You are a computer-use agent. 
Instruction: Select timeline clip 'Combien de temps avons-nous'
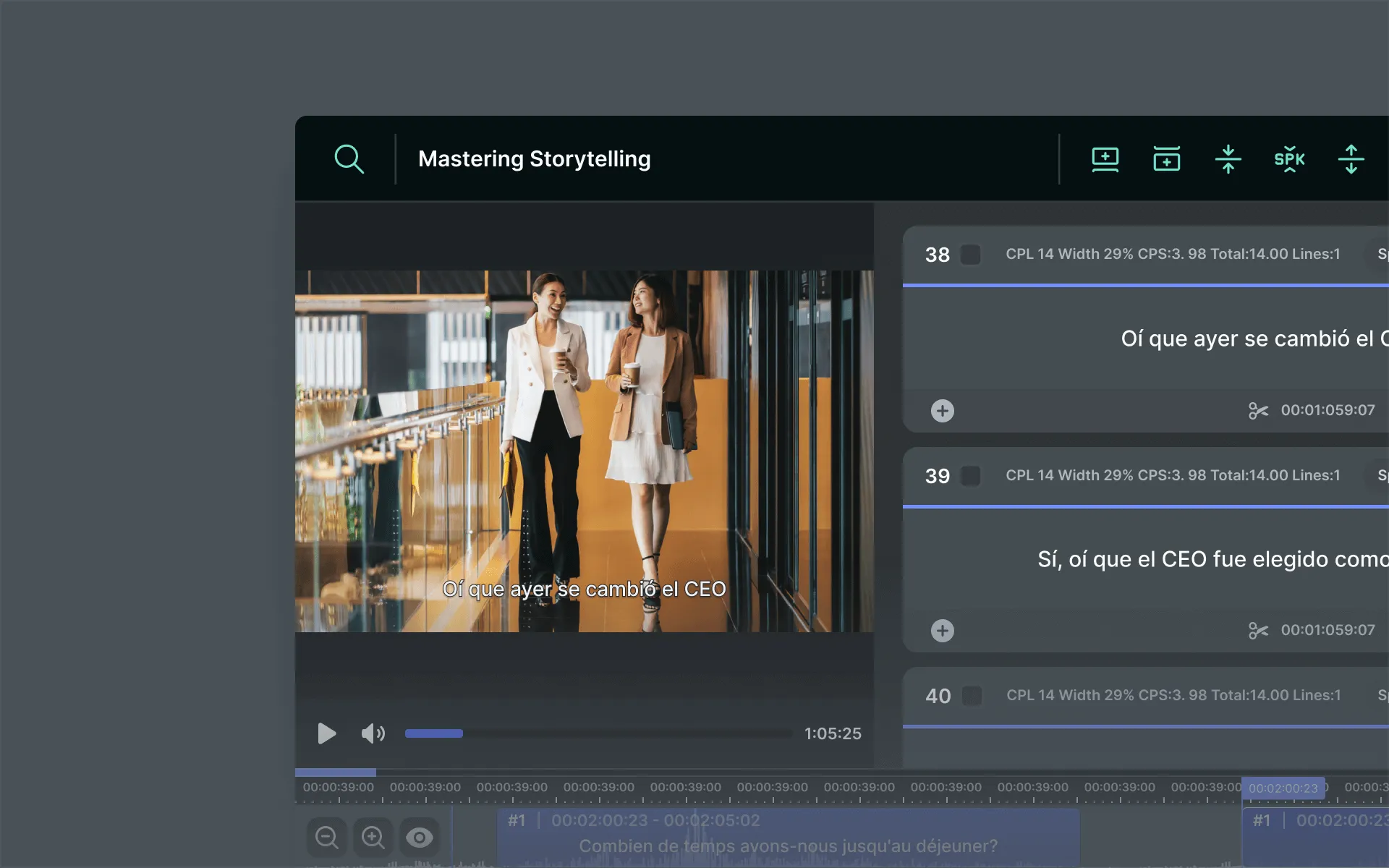pyautogui.click(x=788, y=837)
